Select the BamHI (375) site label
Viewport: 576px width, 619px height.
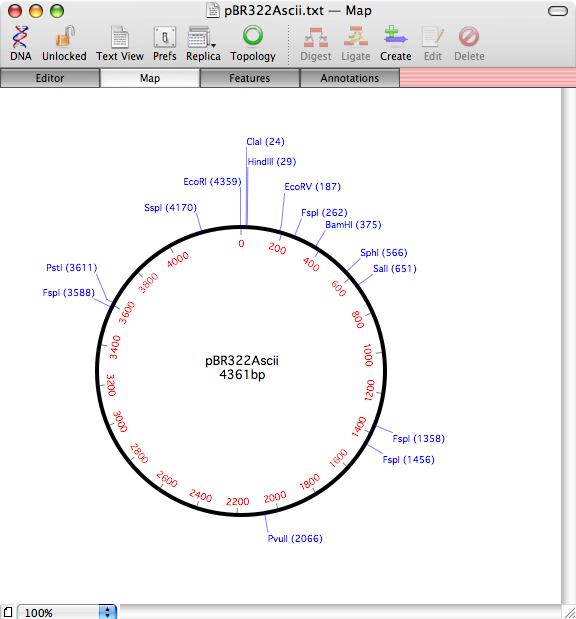coord(353,225)
